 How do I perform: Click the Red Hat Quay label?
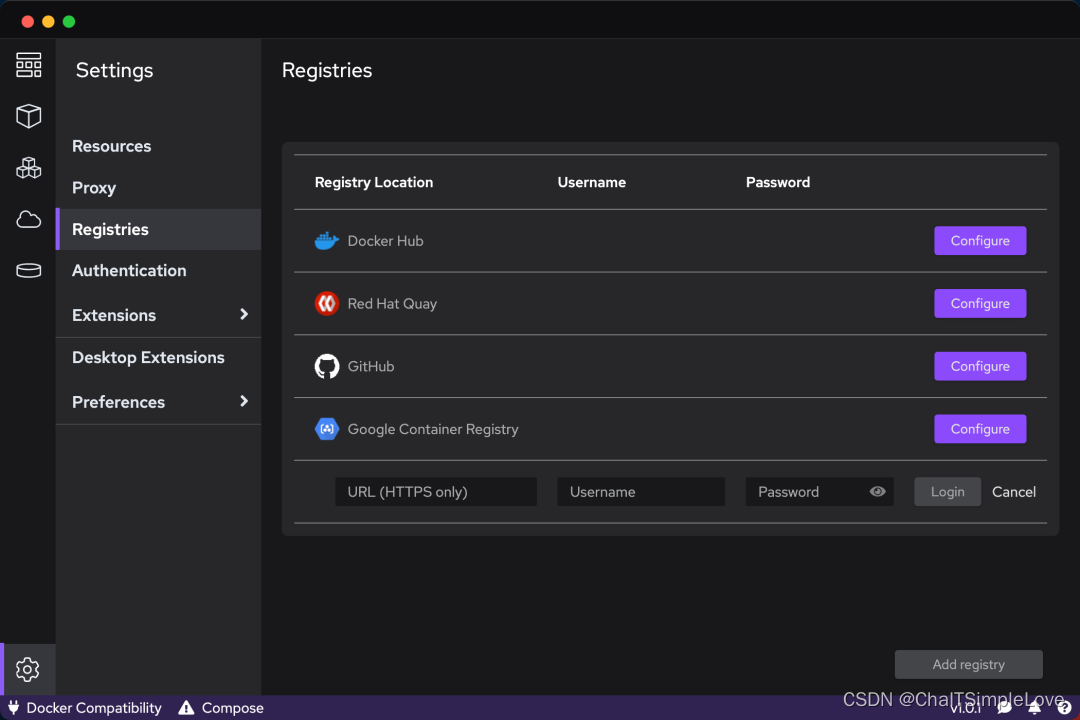[392, 304]
